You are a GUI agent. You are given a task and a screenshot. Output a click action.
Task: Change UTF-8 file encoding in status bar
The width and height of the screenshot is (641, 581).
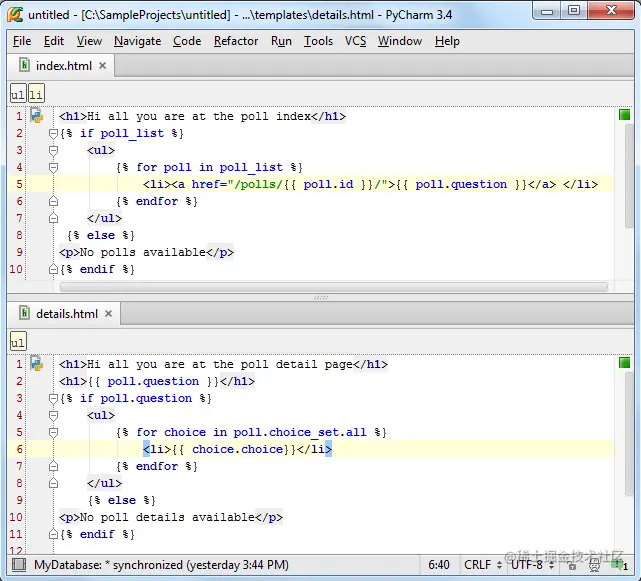[532, 565]
